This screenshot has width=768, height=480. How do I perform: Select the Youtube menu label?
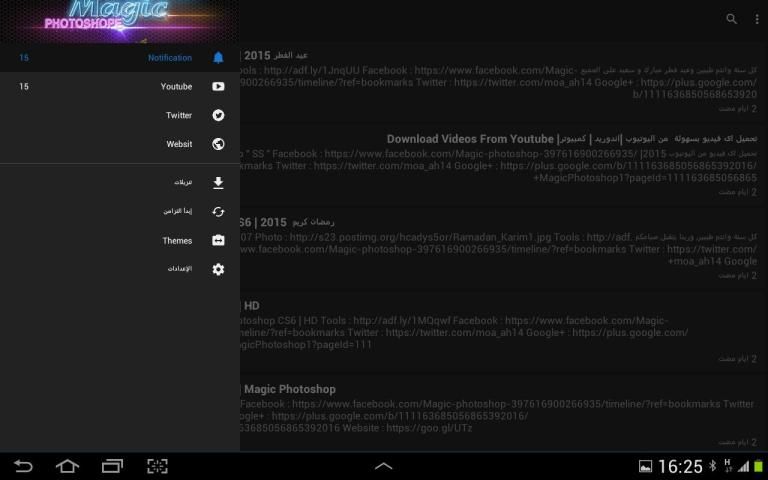176,87
